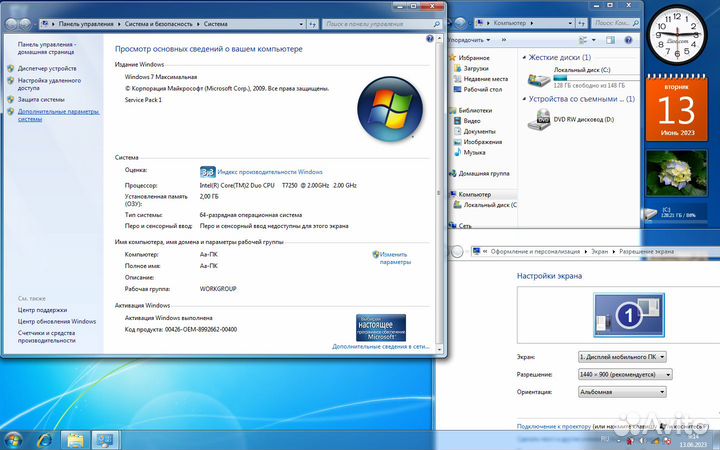
Task: Open the Organize dropdown in Computer window
Action: [469, 40]
